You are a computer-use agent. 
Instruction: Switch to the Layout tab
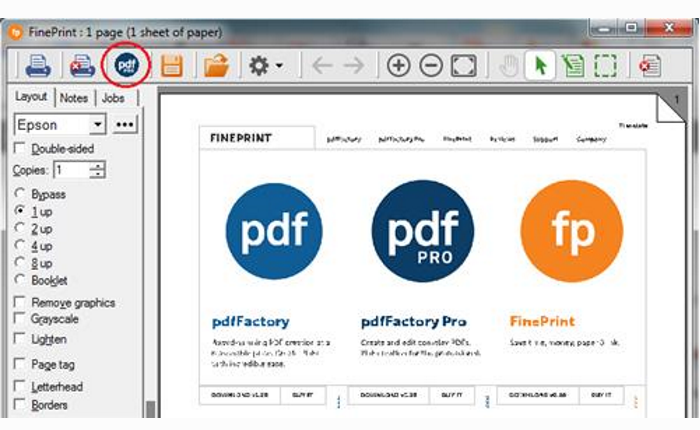tap(31, 96)
